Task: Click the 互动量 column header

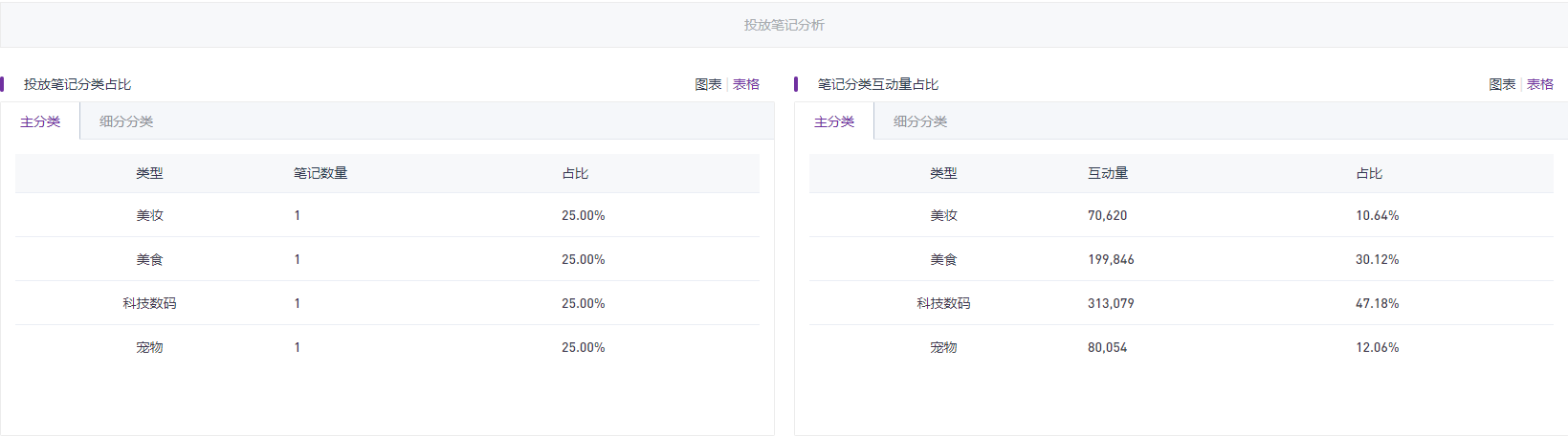Action: click(1108, 173)
